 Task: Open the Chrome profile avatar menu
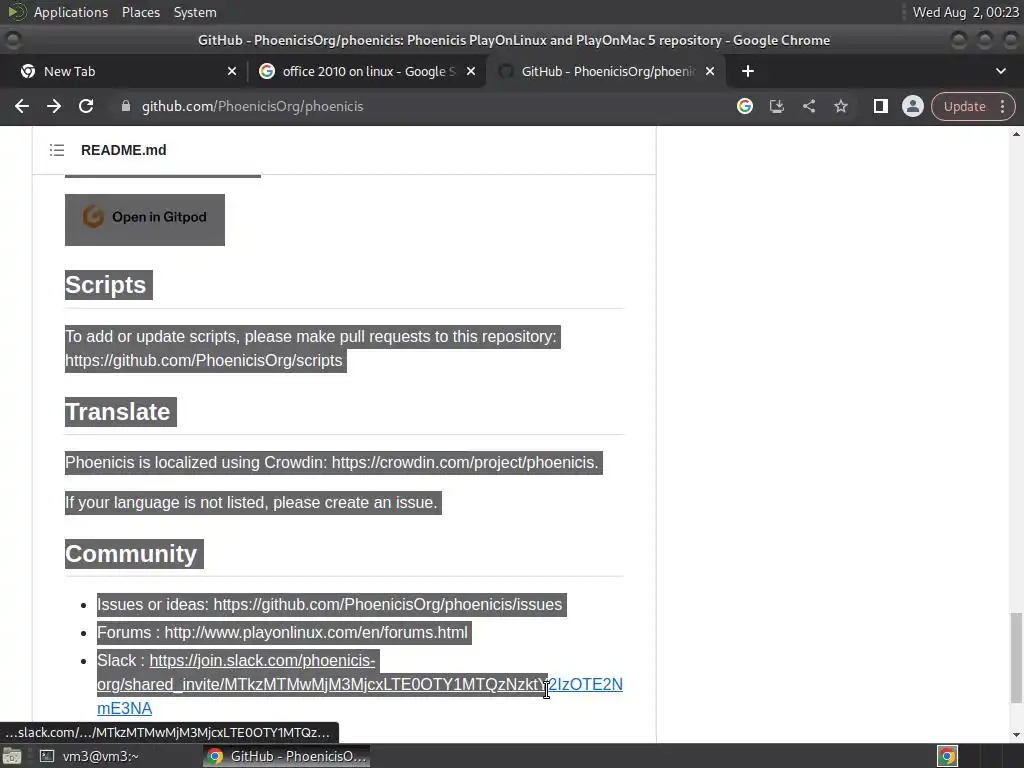click(x=912, y=106)
